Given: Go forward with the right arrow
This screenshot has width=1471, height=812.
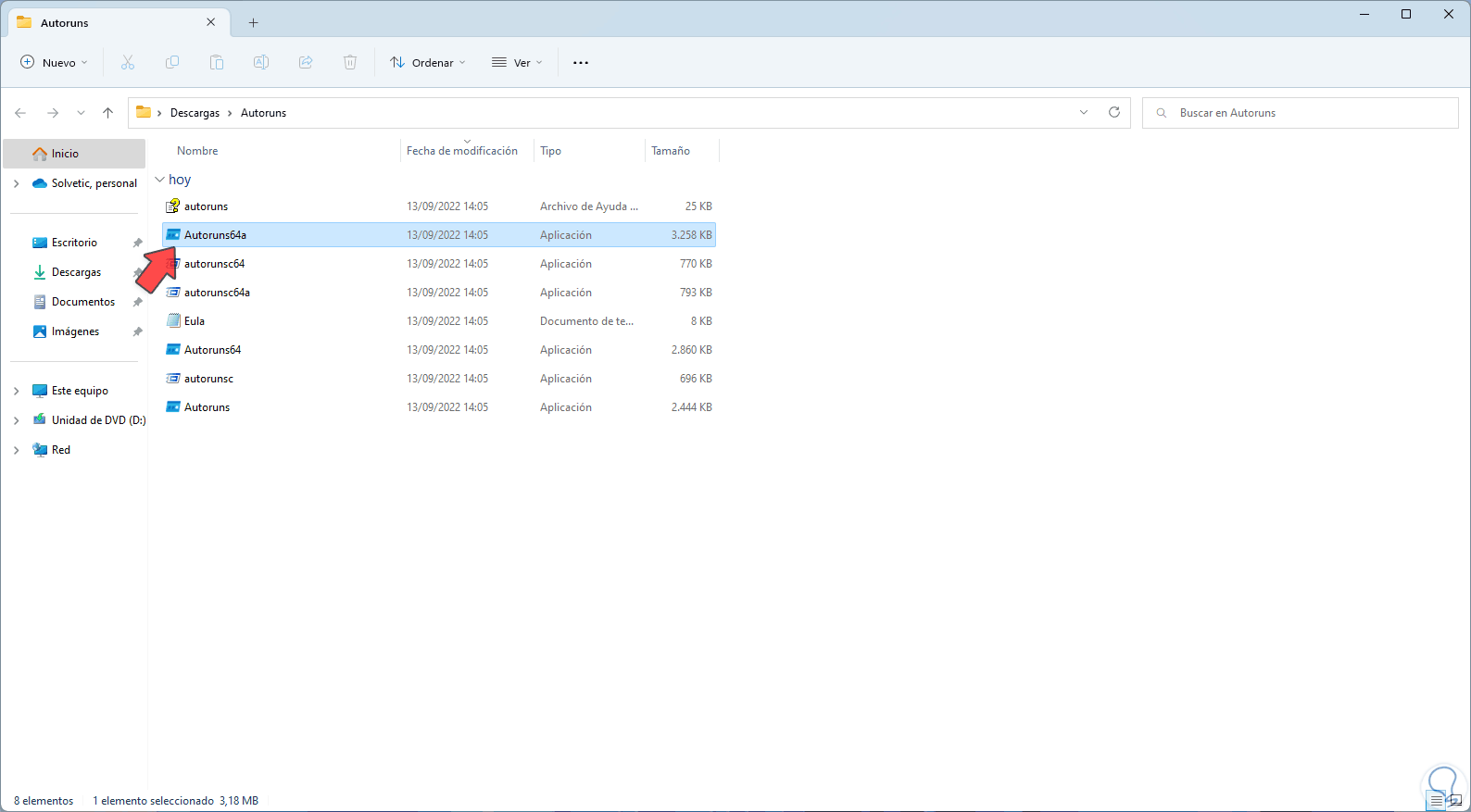Looking at the screenshot, I should point(53,113).
